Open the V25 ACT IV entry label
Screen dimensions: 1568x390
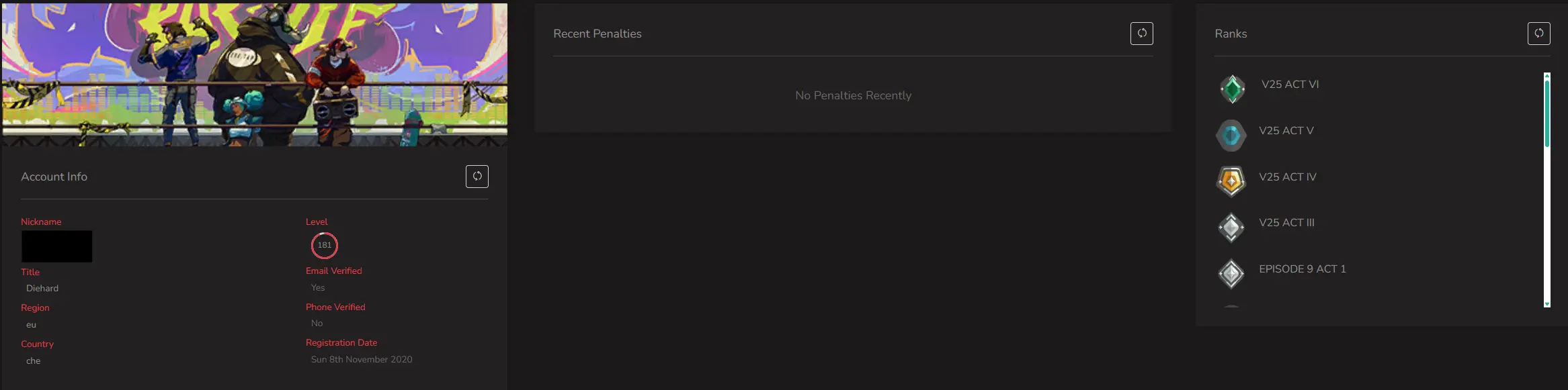click(1287, 177)
